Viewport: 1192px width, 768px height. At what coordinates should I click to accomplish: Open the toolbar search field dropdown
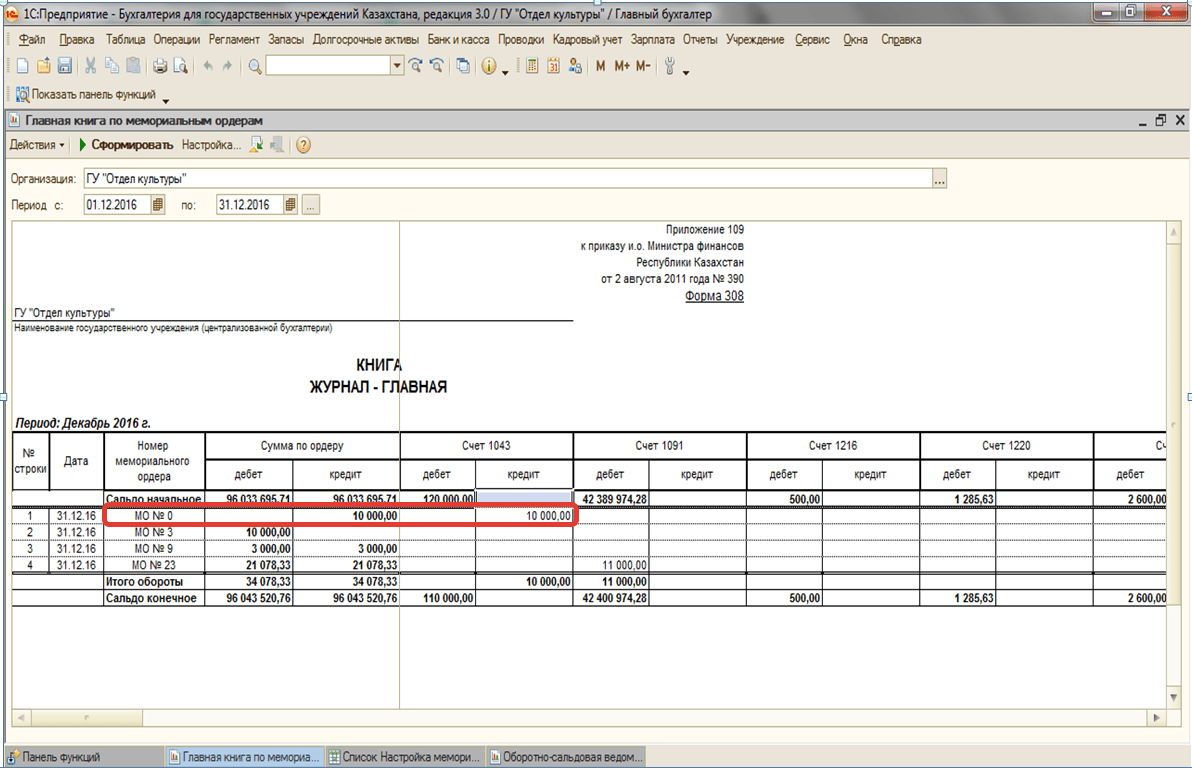397,67
